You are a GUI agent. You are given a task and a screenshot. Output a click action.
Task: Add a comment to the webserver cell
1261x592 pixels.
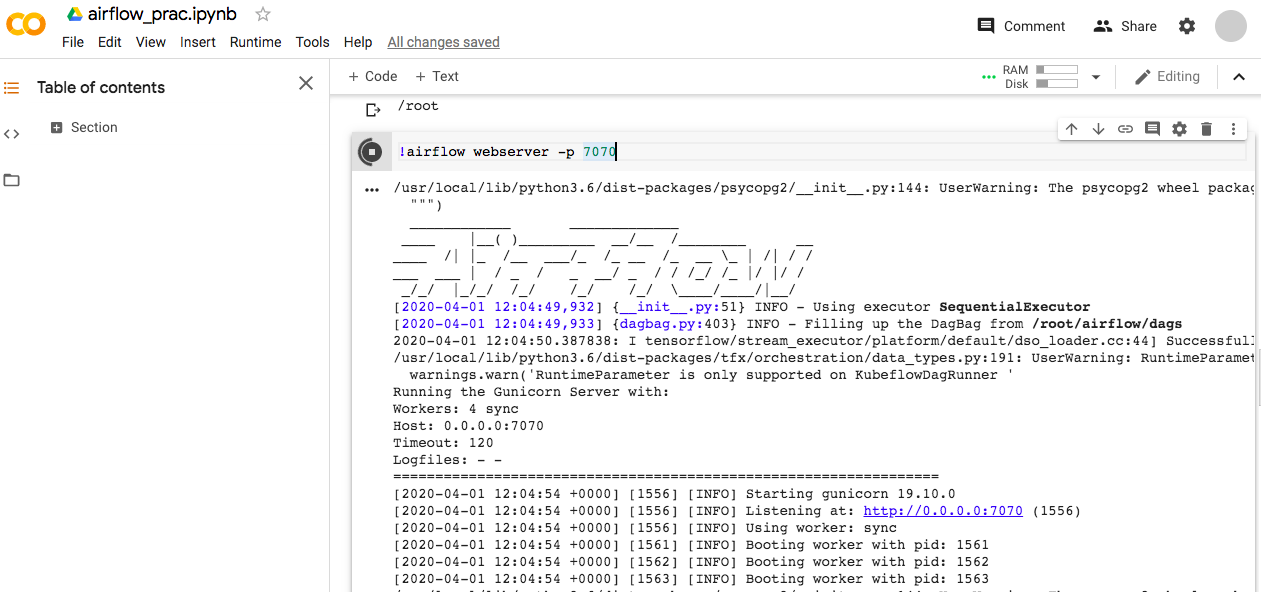(1152, 128)
